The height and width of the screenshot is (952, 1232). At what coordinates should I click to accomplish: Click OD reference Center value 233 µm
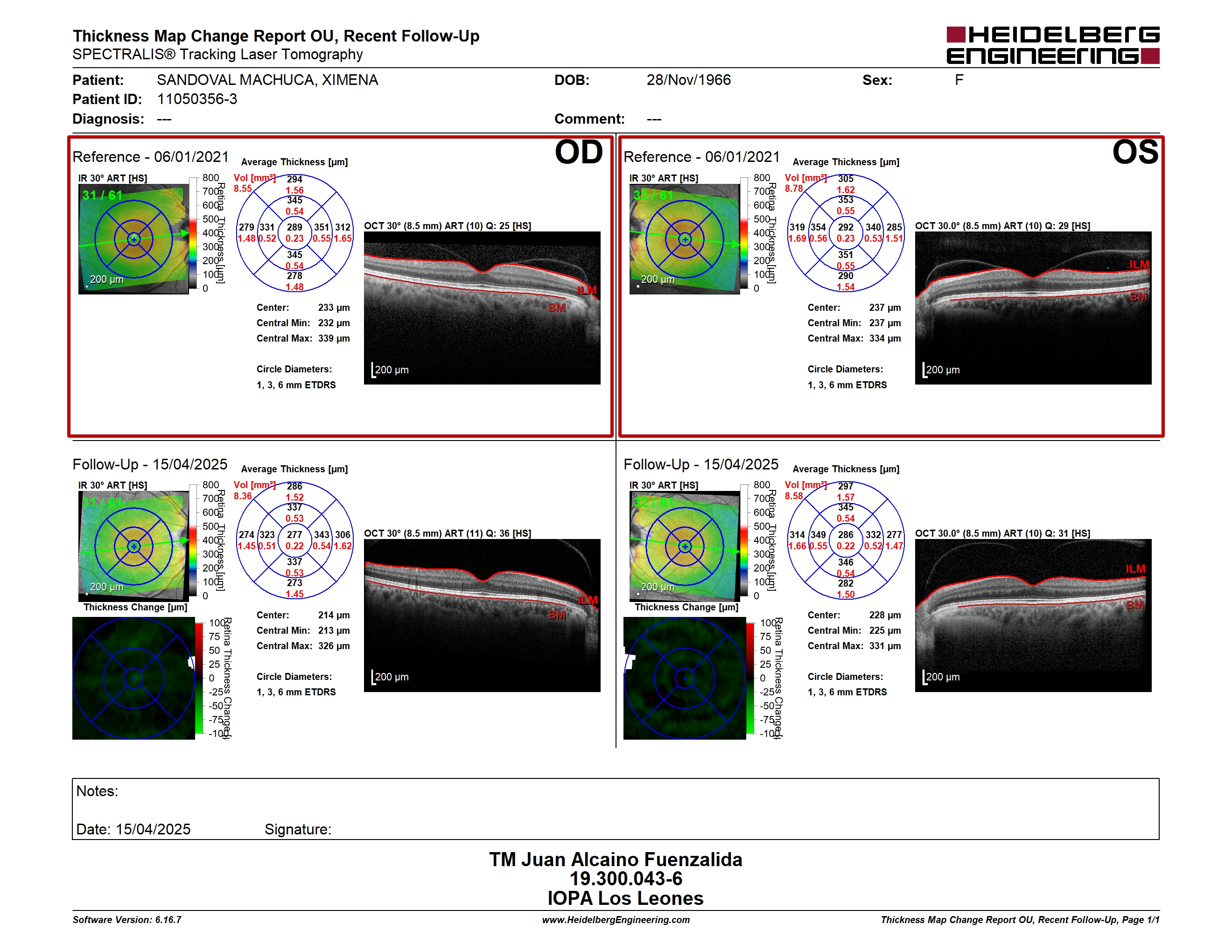334,308
